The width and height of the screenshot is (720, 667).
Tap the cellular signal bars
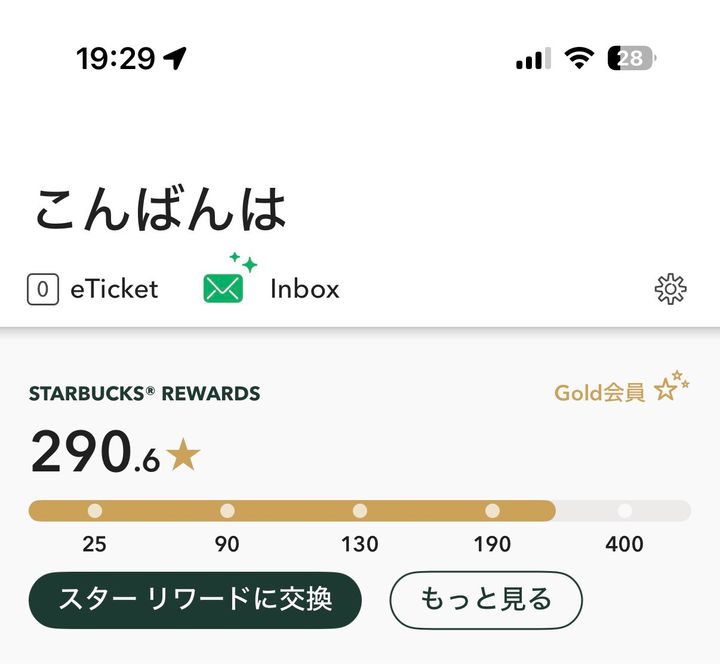[533, 59]
